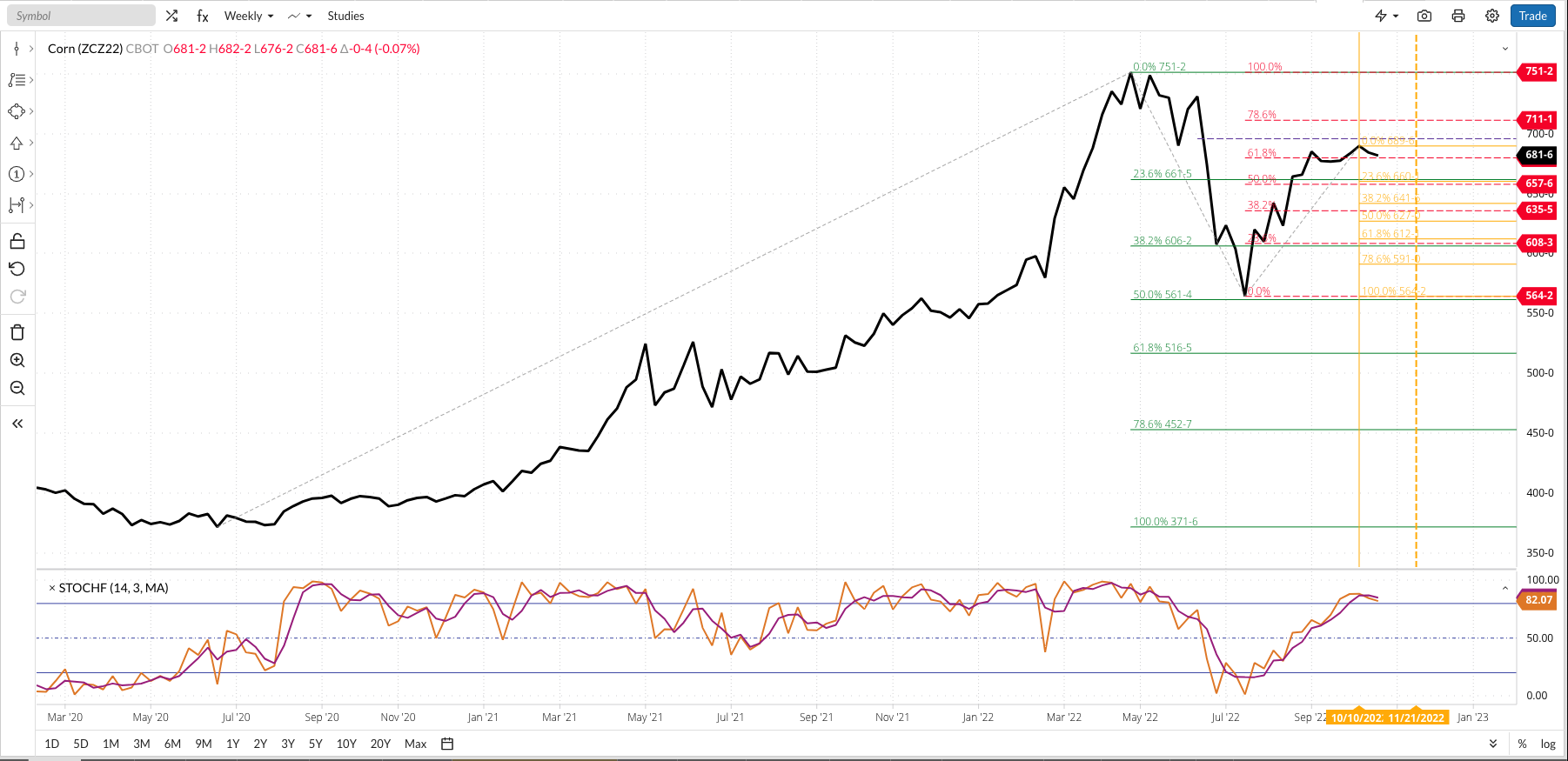The image size is (1568, 761).
Task: Click the 751-2 price axis label
Action: tap(1538, 71)
